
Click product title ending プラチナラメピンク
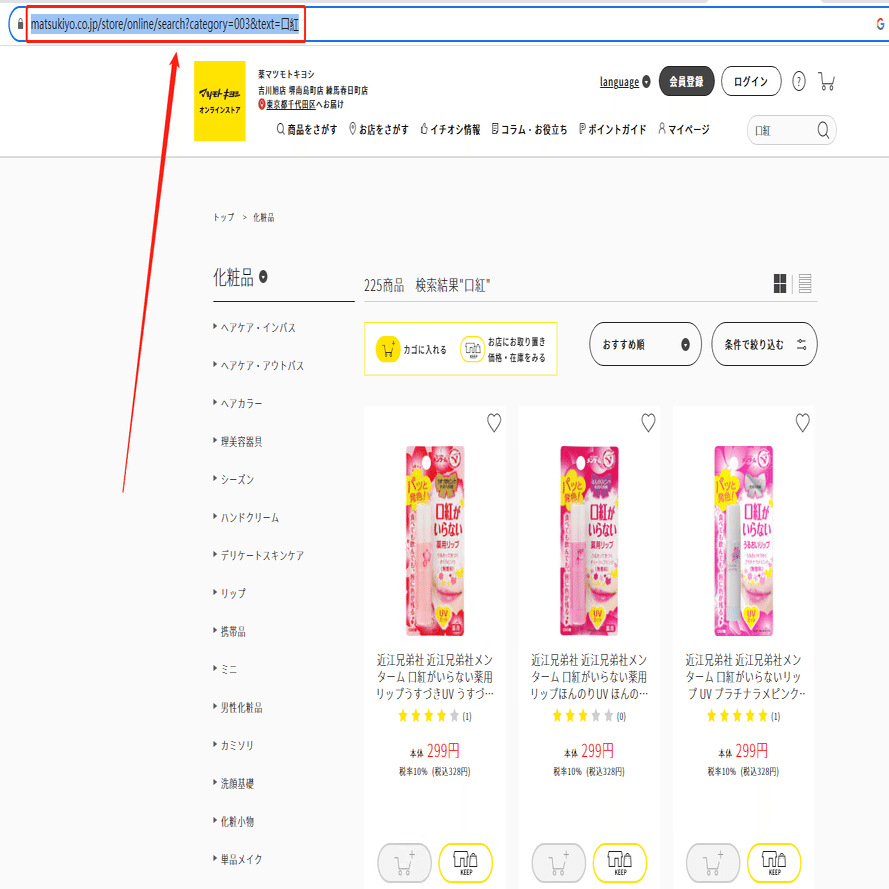[x=743, y=677]
